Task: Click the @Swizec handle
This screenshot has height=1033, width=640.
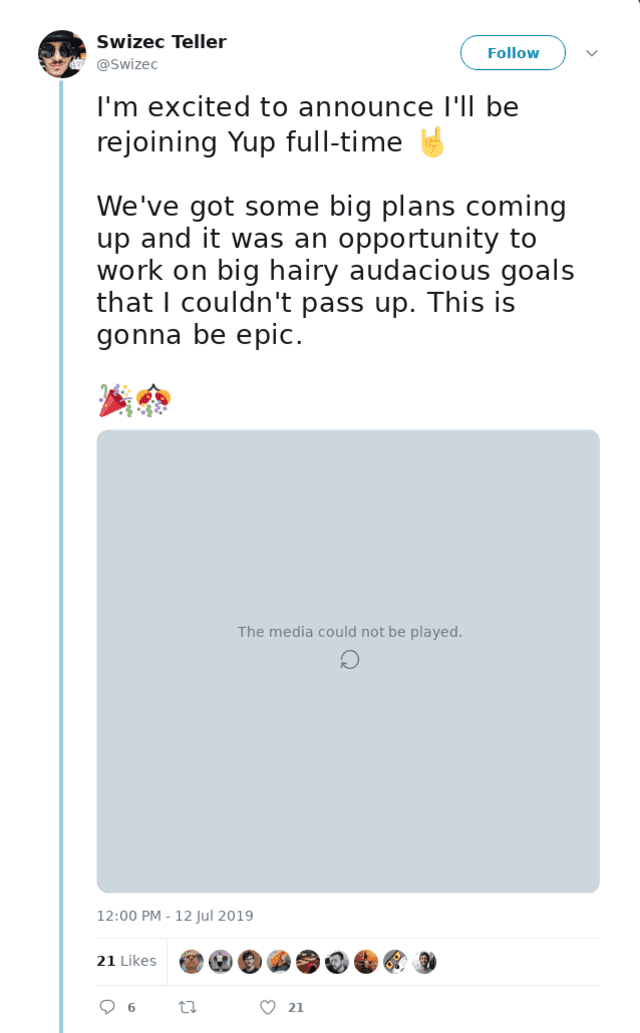Action: pos(127,64)
